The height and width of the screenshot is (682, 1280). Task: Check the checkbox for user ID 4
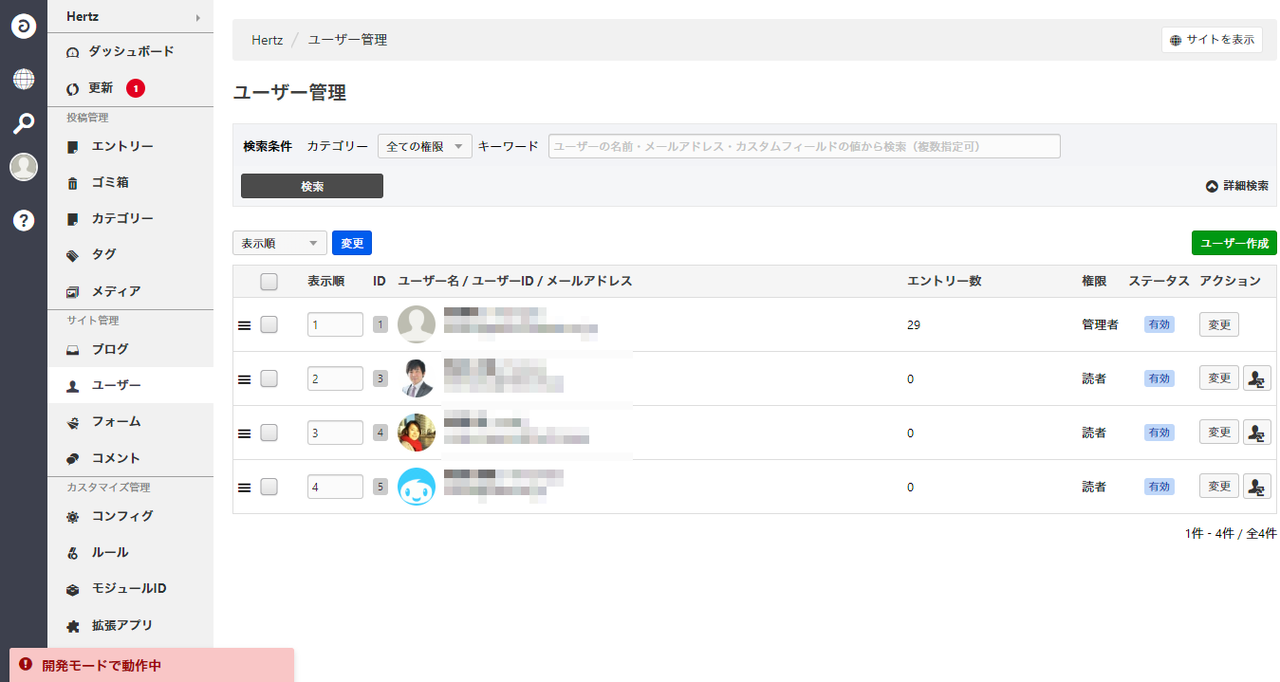click(269, 433)
